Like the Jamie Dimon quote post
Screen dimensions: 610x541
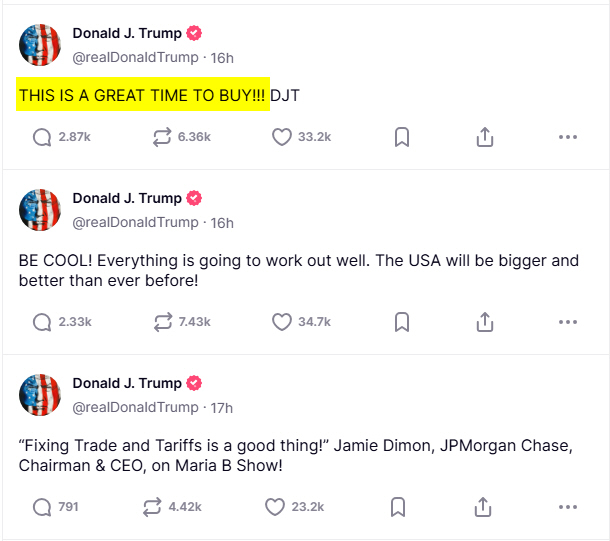coord(275,507)
